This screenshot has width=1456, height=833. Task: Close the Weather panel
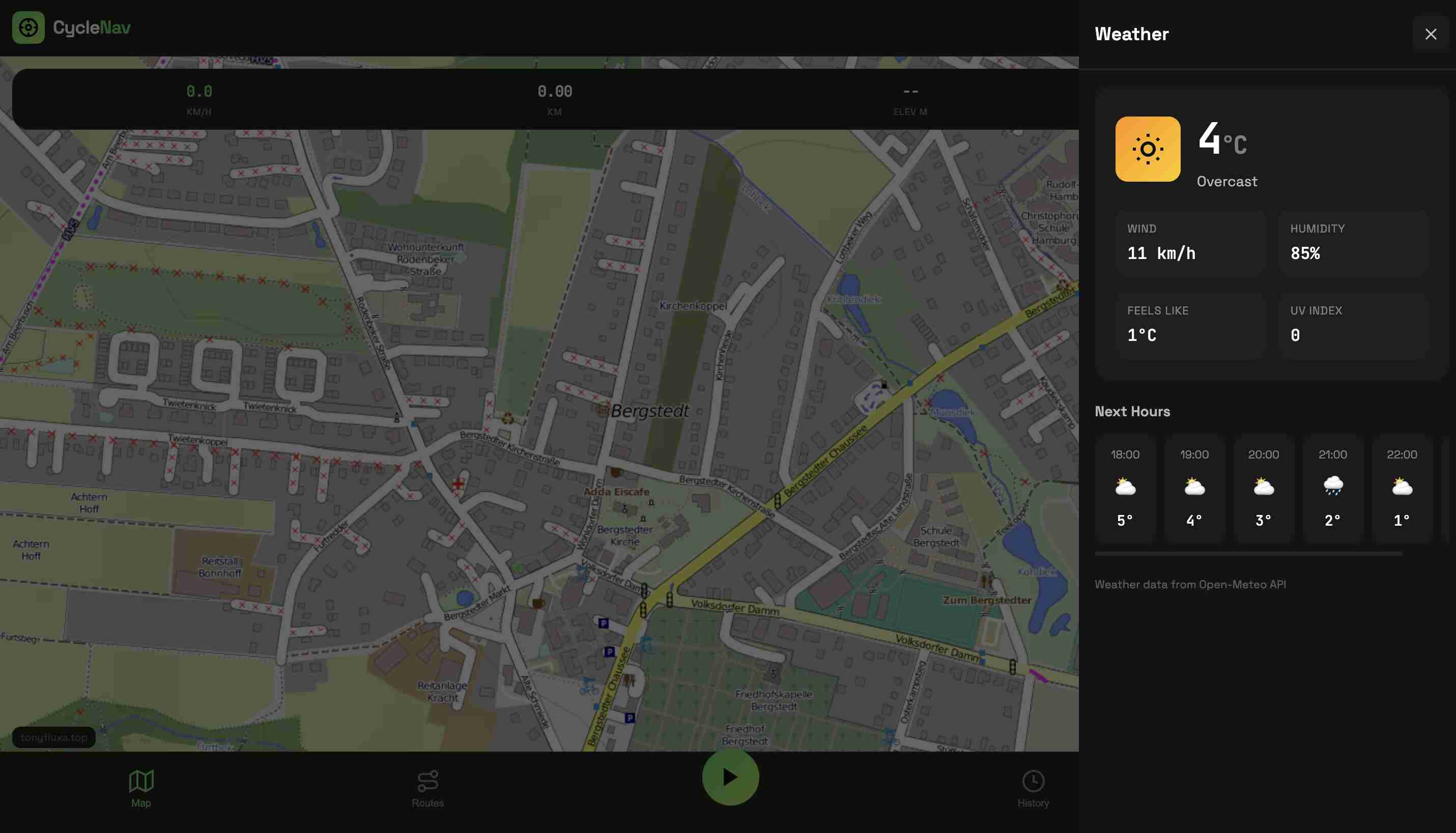click(x=1430, y=34)
